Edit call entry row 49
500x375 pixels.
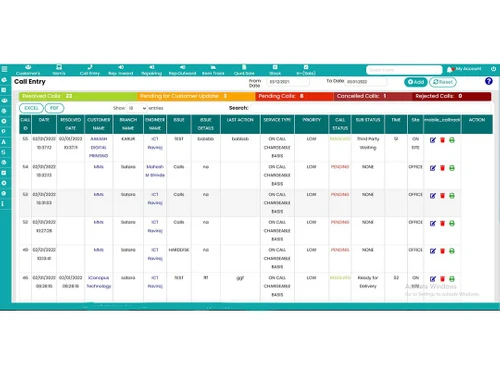pos(433,251)
